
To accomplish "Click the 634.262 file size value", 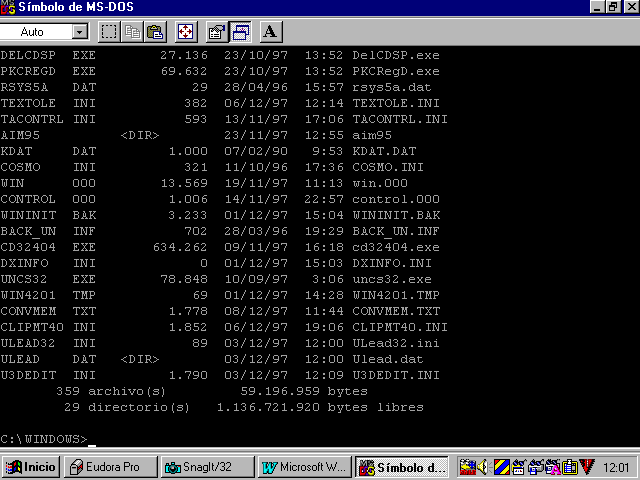I will (180, 247).
